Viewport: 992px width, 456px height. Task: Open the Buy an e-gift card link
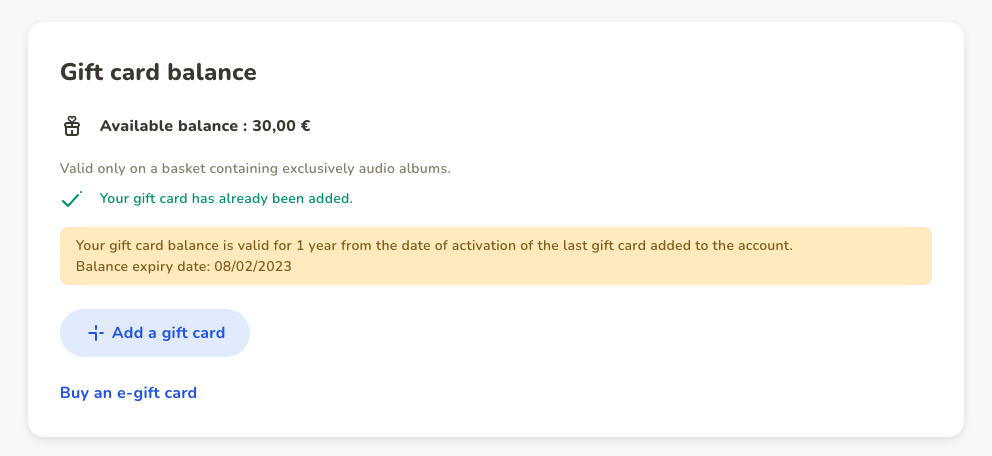pyautogui.click(x=128, y=393)
